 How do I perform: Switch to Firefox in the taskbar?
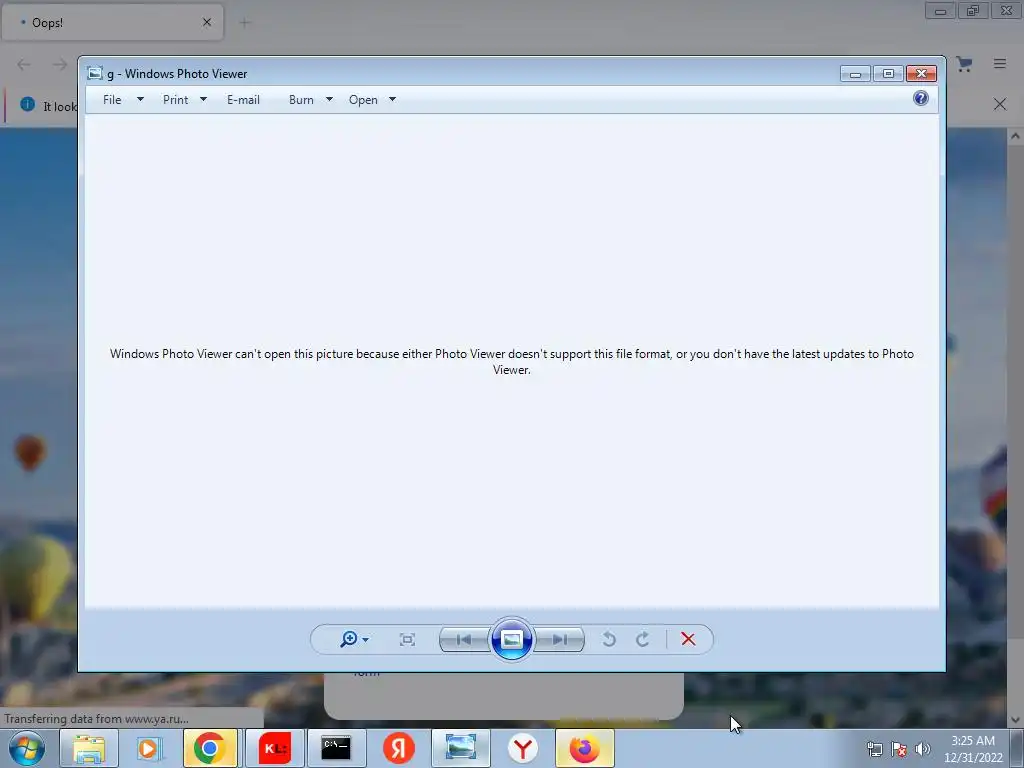(x=584, y=748)
